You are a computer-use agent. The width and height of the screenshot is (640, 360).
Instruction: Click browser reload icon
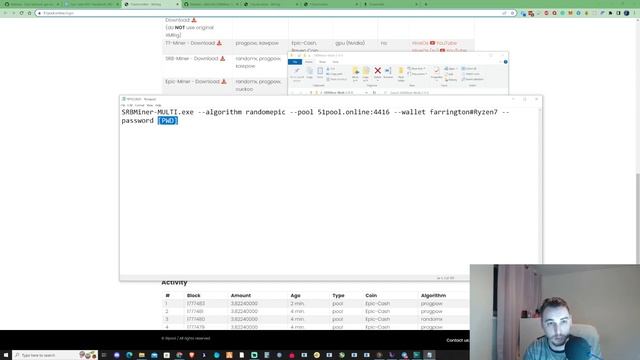click(x=21, y=13)
